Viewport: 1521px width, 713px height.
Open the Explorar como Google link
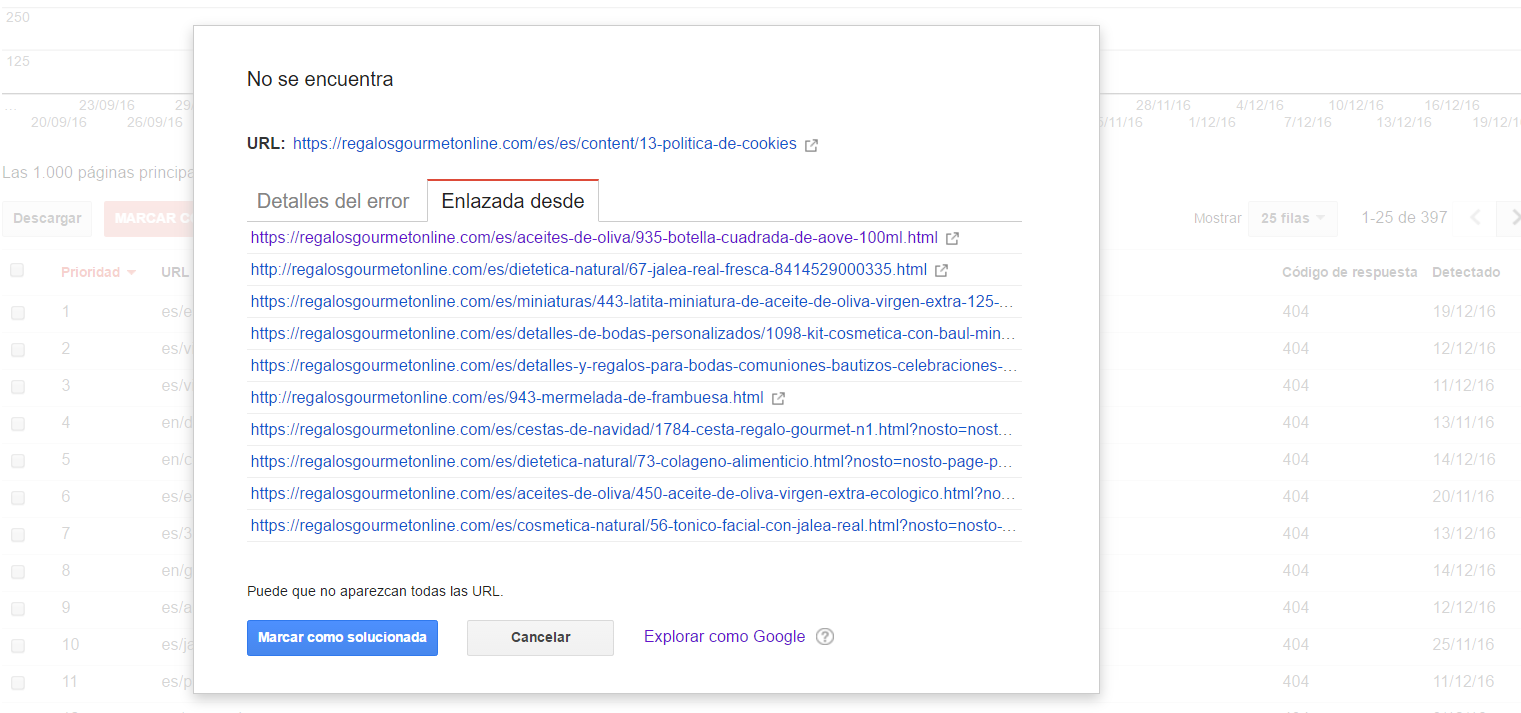pyautogui.click(x=724, y=637)
